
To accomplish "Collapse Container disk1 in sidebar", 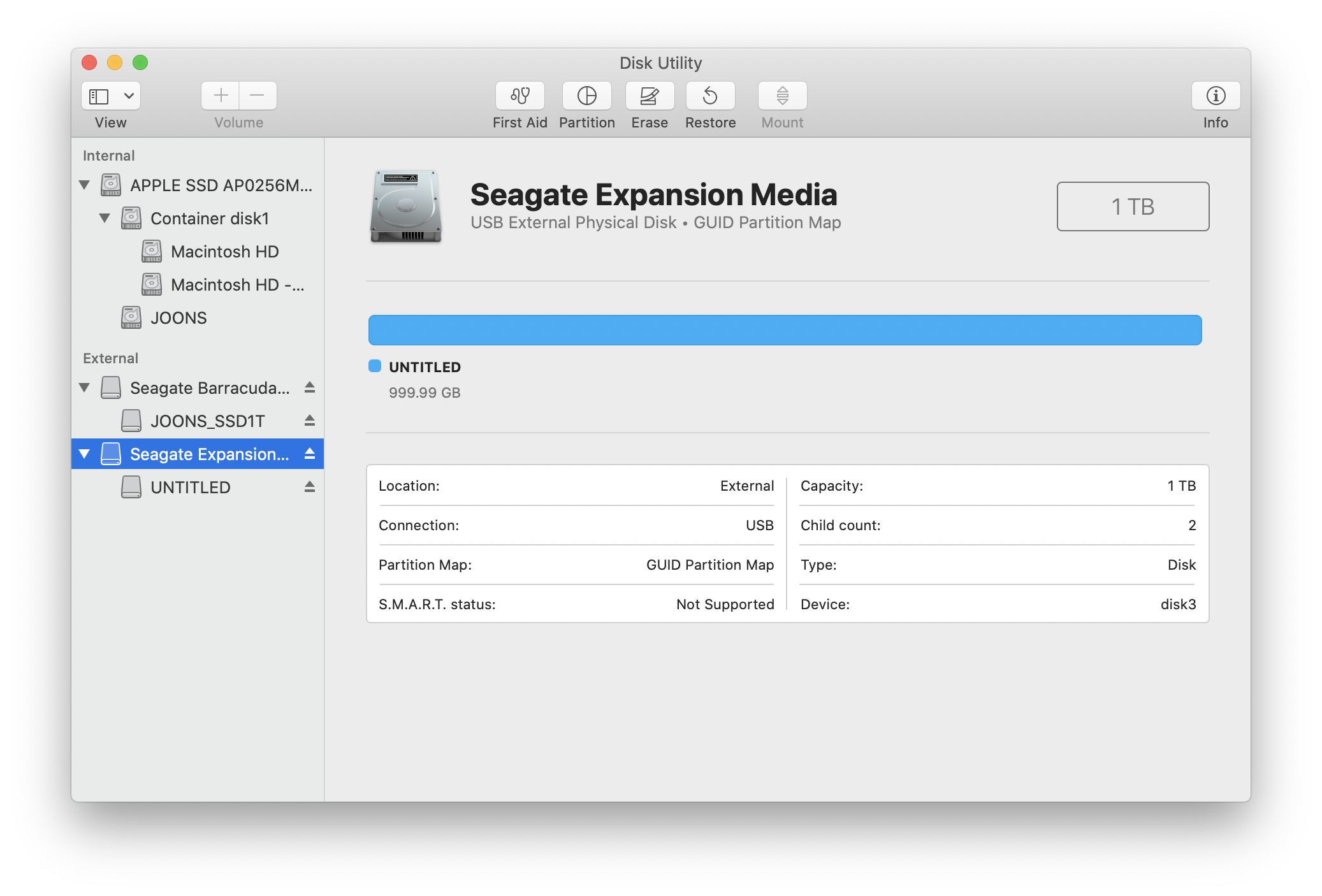I will coord(105,218).
